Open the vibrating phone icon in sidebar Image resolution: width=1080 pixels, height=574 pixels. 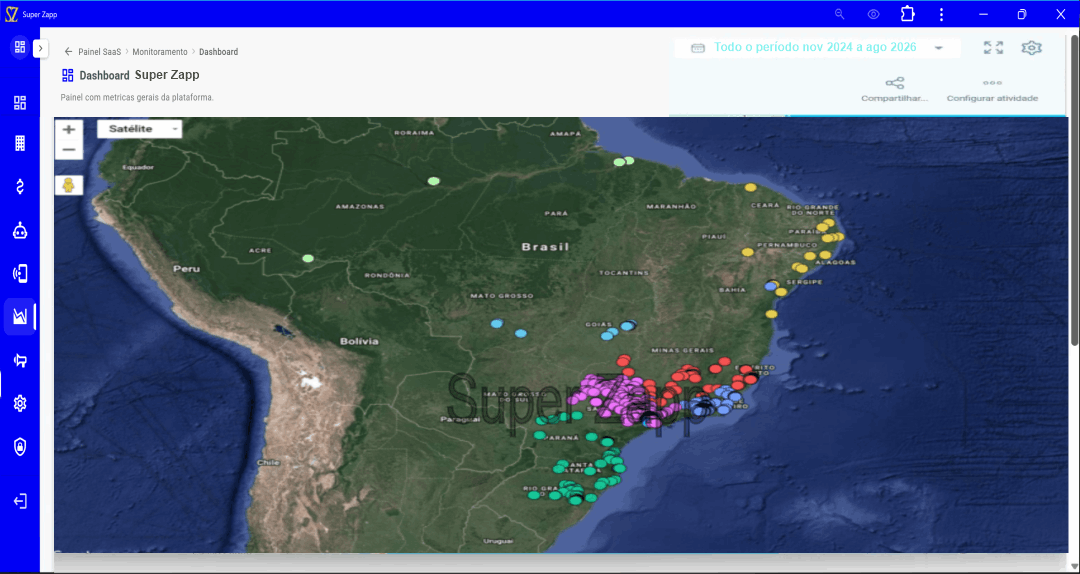[x=20, y=274]
